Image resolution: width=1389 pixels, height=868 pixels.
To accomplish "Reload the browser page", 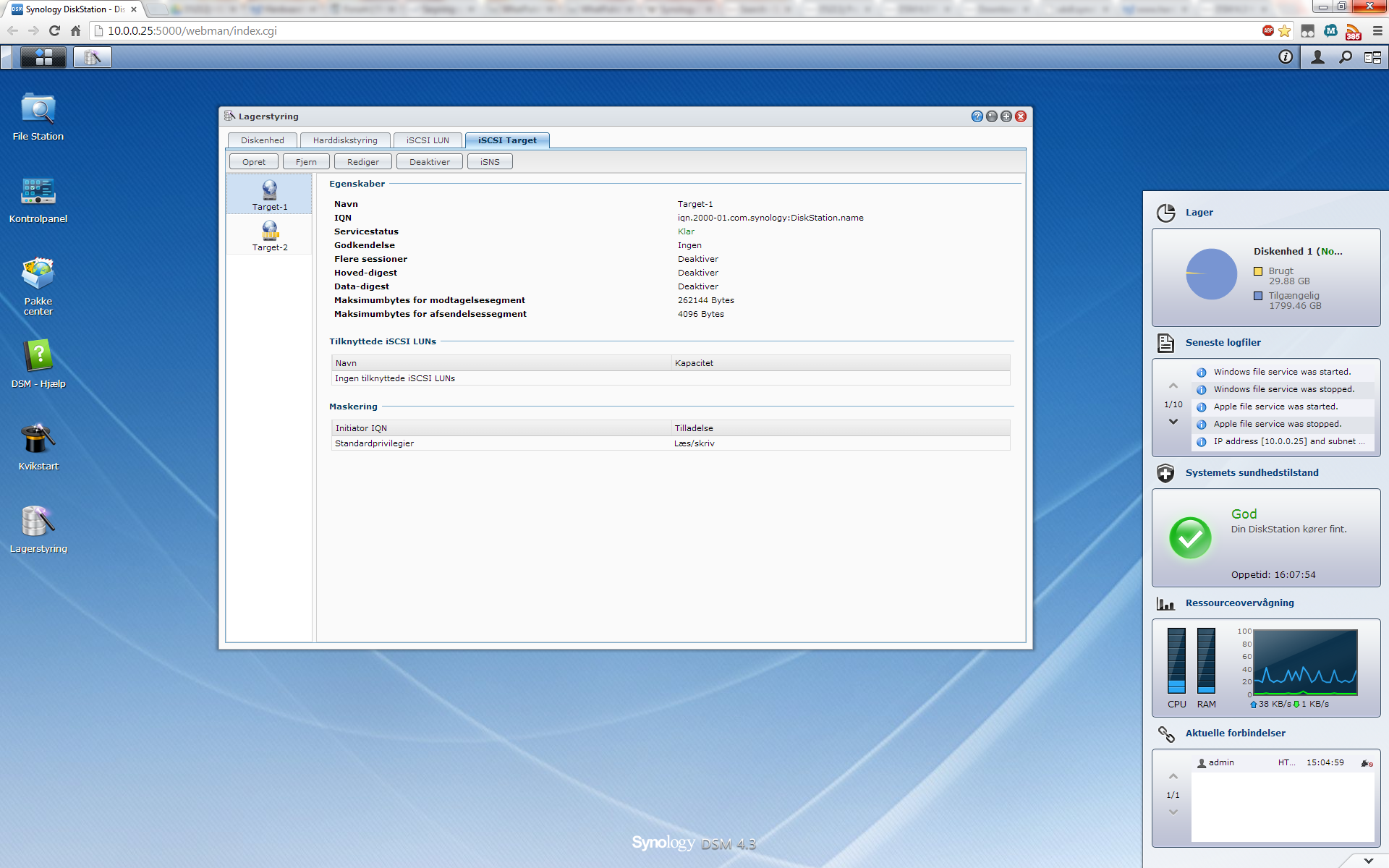I will coord(54,31).
